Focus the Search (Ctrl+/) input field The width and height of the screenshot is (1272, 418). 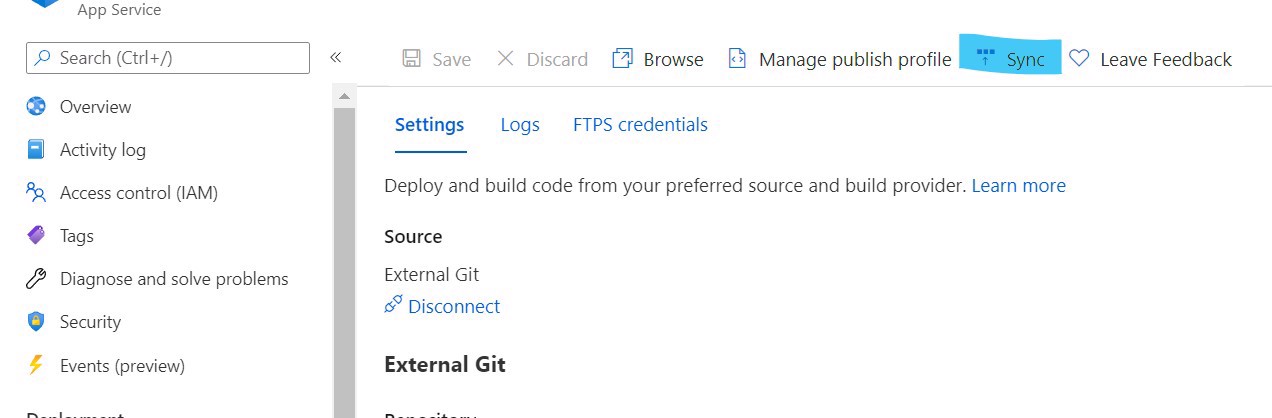pos(168,58)
